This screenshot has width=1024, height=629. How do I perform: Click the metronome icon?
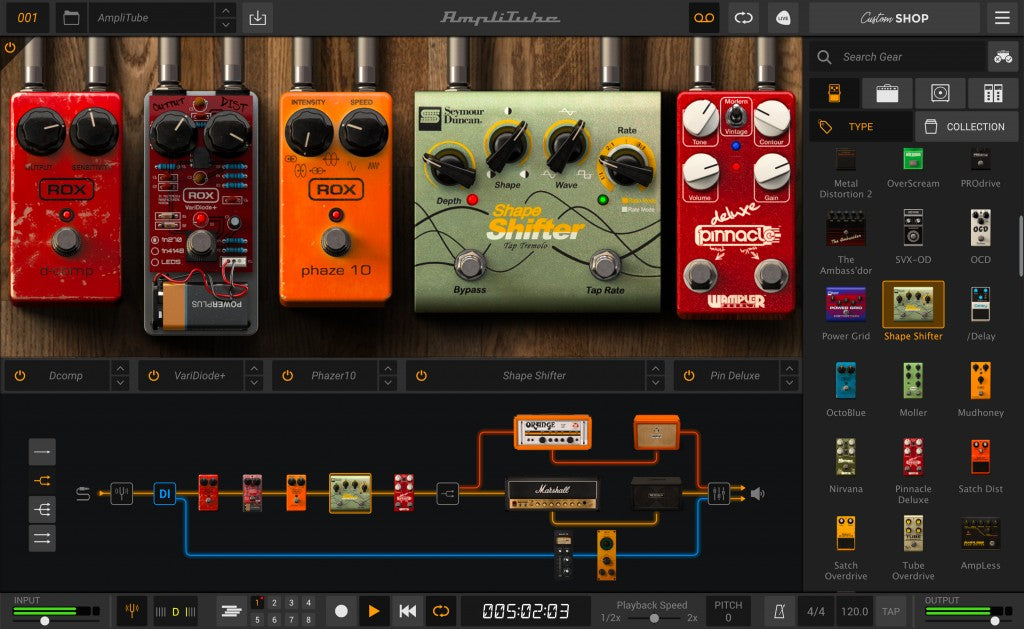(x=779, y=611)
